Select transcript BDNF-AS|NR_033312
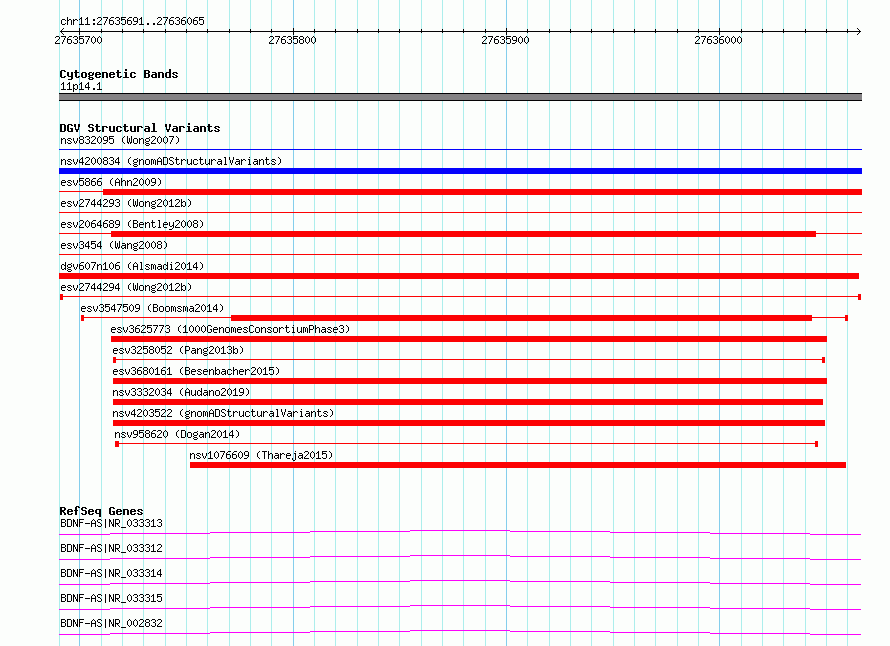The image size is (890, 646). [111, 548]
